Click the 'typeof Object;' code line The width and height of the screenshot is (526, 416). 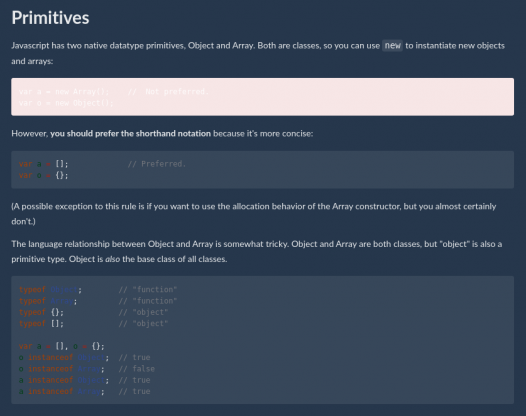click(x=50, y=290)
